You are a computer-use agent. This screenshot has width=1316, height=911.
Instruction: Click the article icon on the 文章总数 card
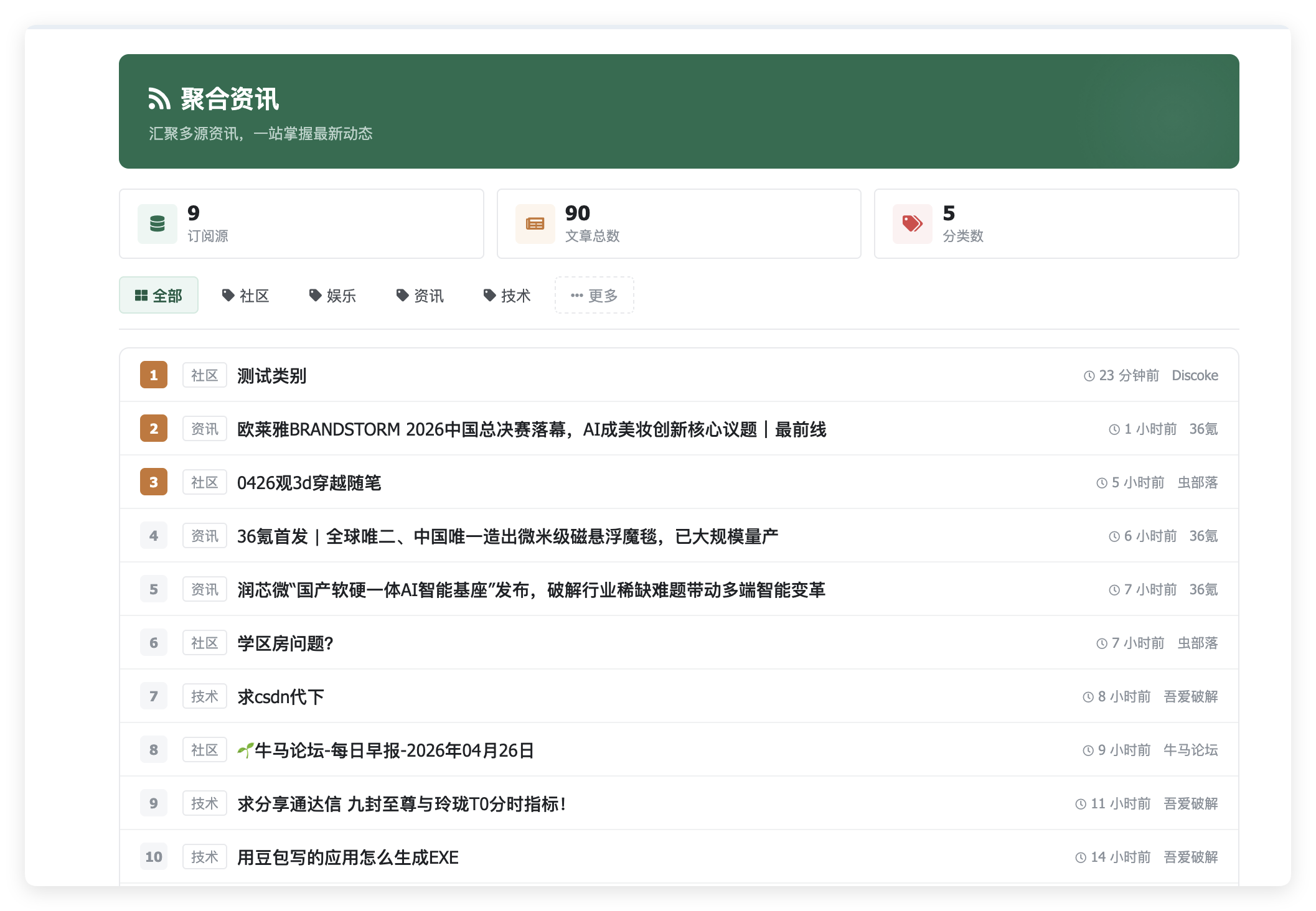[534, 223]
